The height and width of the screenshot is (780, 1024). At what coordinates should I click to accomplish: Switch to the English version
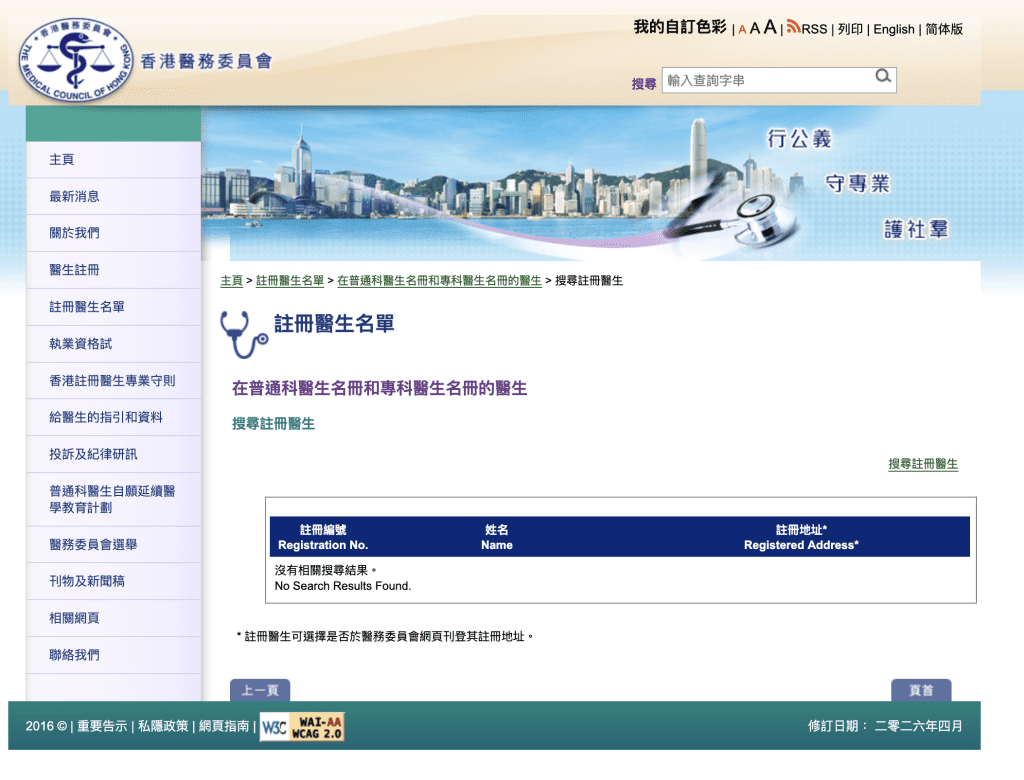coord(893,29)
